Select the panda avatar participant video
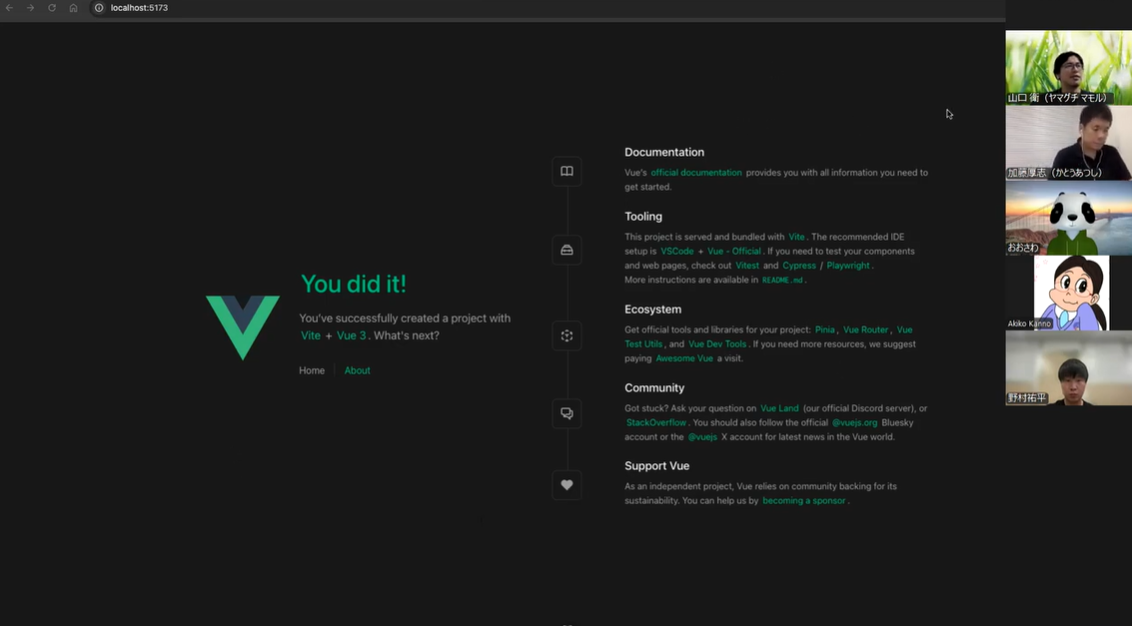The width and height of the screenshot is (1132, 626). point(1068,218)
